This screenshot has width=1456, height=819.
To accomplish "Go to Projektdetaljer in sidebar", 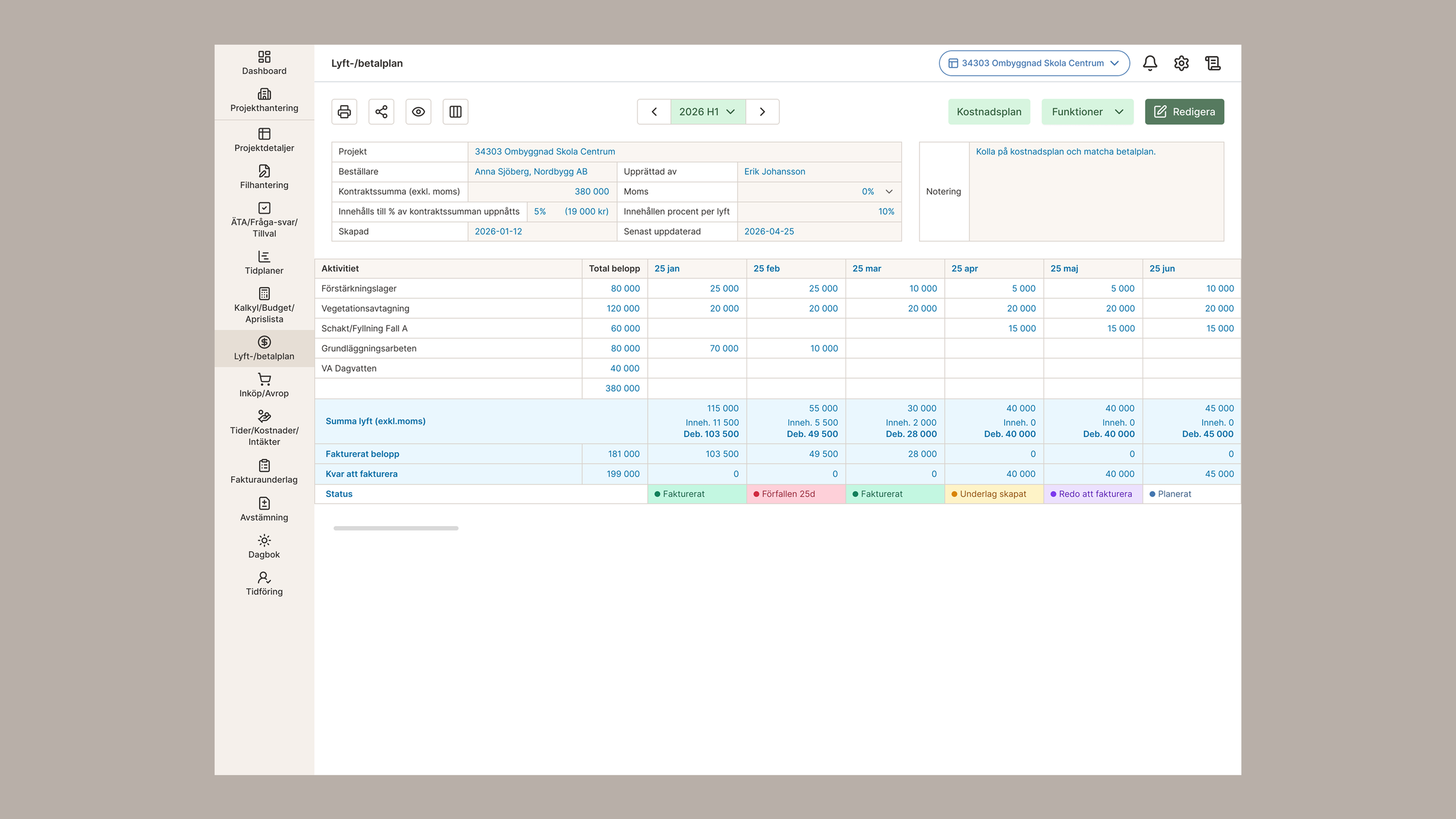I will [264, 140].
